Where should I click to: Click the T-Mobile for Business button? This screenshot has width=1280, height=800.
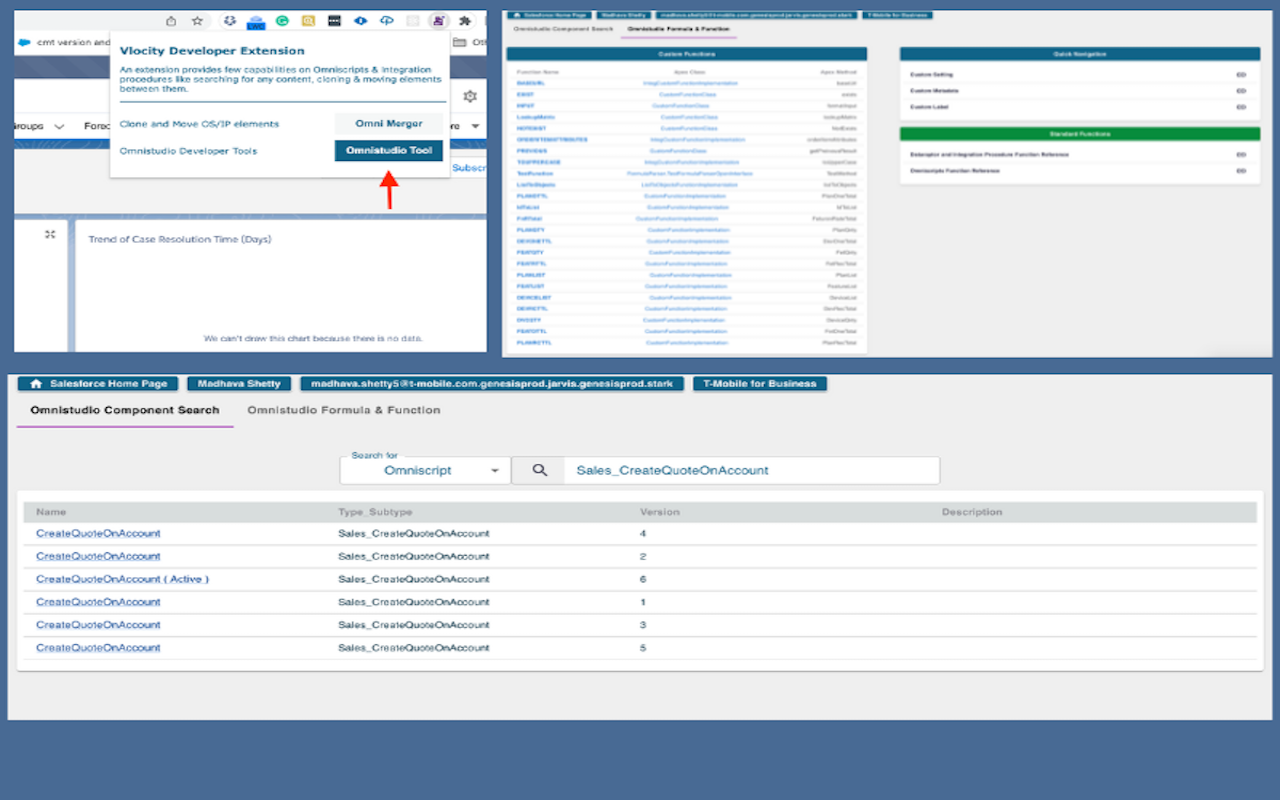760,384
